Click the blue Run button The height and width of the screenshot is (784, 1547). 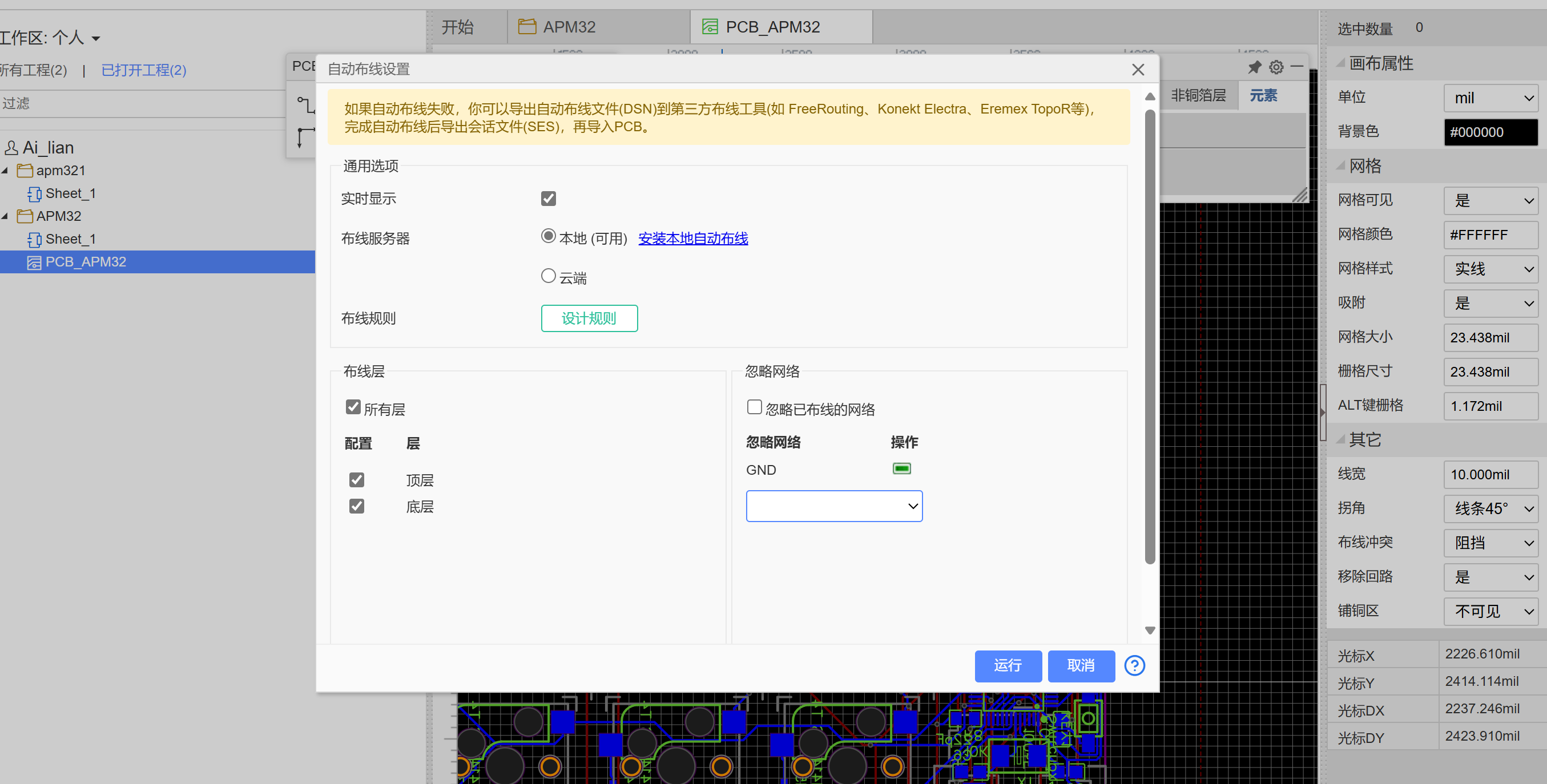[x=1007, y=665]
